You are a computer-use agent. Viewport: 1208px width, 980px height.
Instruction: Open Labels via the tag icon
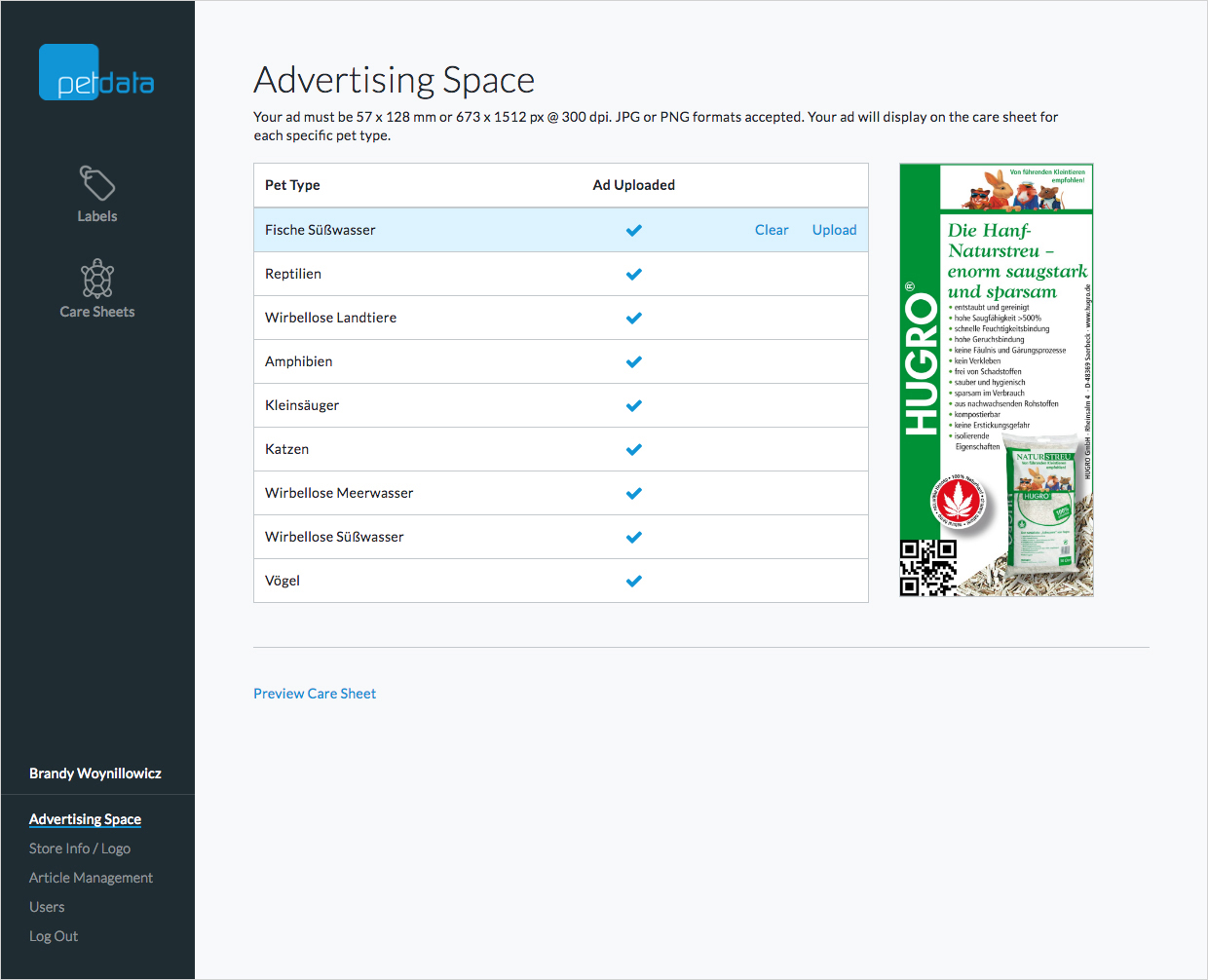pyautogui.click(x=96, y=183)
